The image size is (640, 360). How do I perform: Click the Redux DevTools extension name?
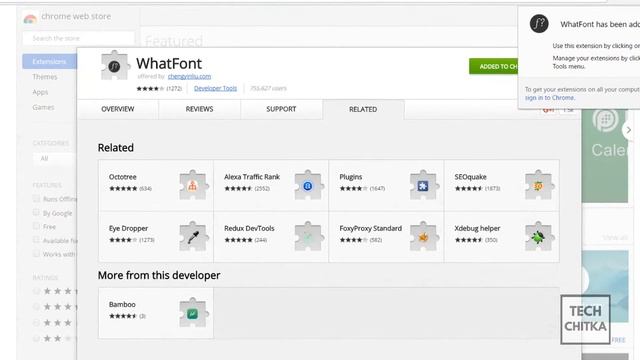[x=249, y=228]
